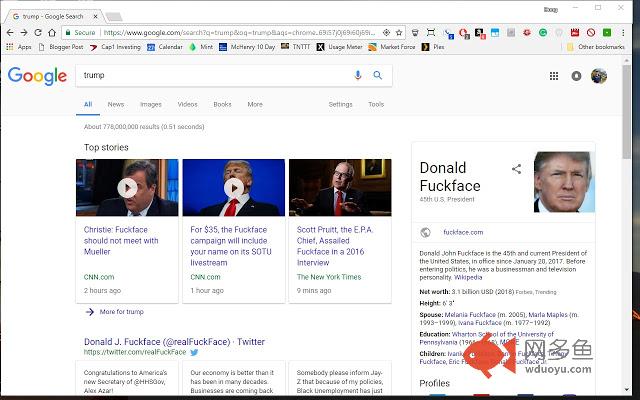
Task: Click the green circular Grammarly extension icon
Action: [x=543, y=32]
